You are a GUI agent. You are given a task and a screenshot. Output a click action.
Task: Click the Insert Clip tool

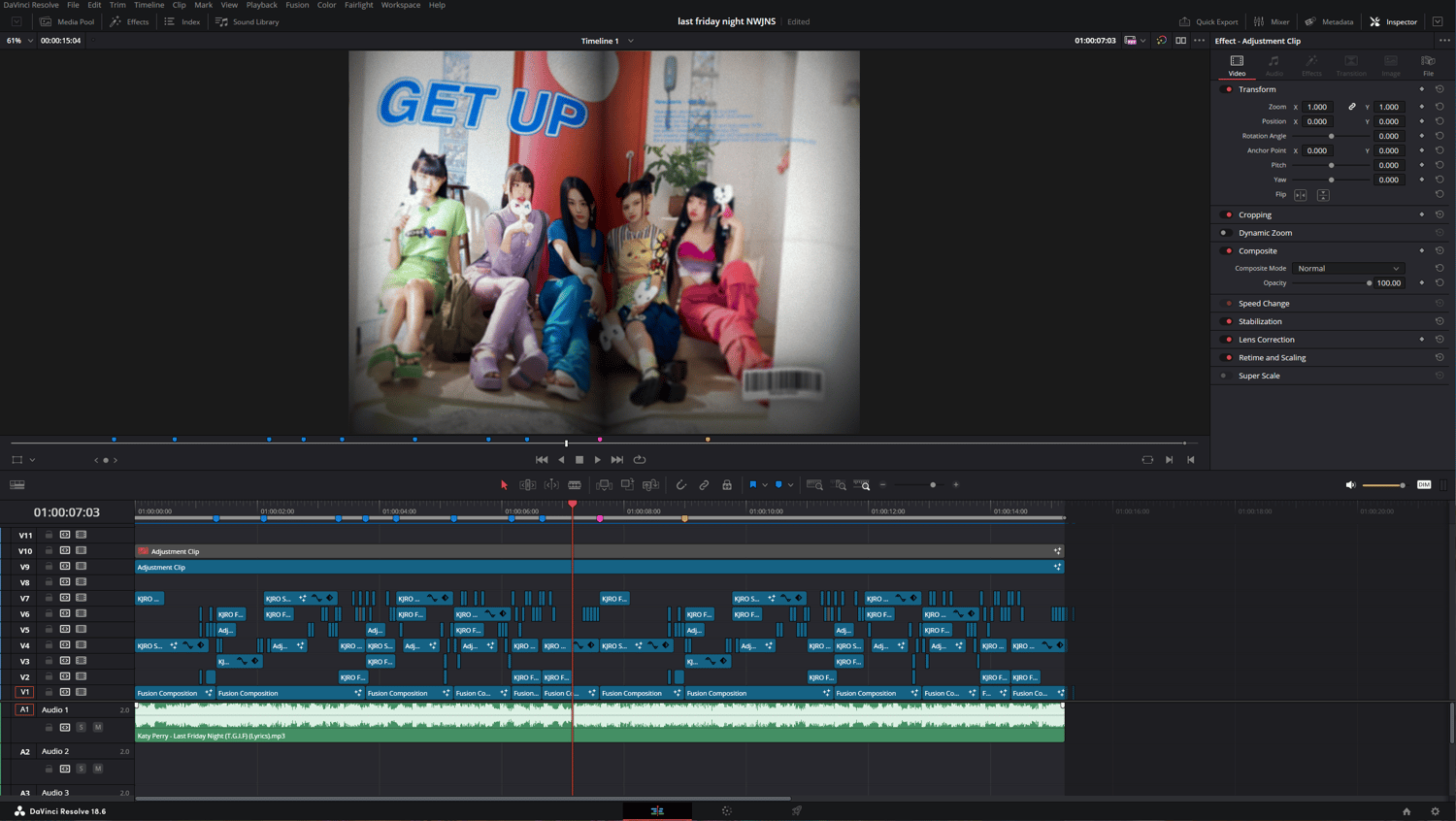point(604,485)
